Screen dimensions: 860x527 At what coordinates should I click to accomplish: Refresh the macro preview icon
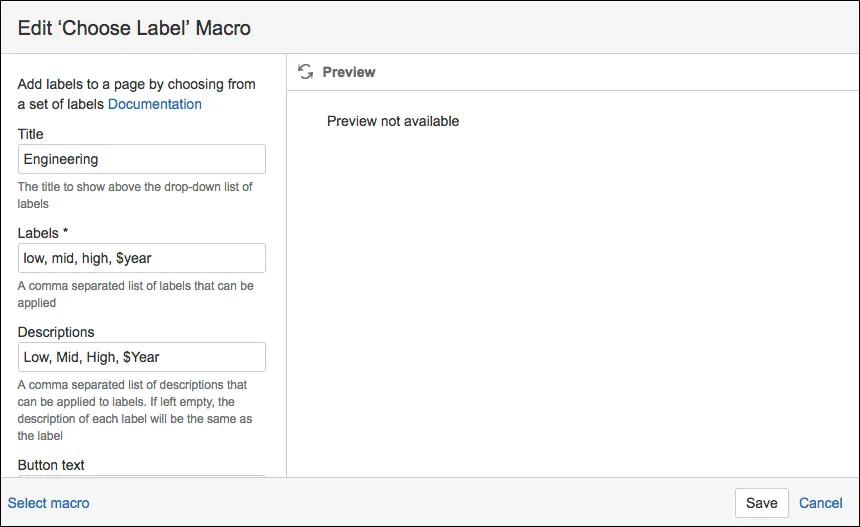pyautogui.click(x=305, y=72)
